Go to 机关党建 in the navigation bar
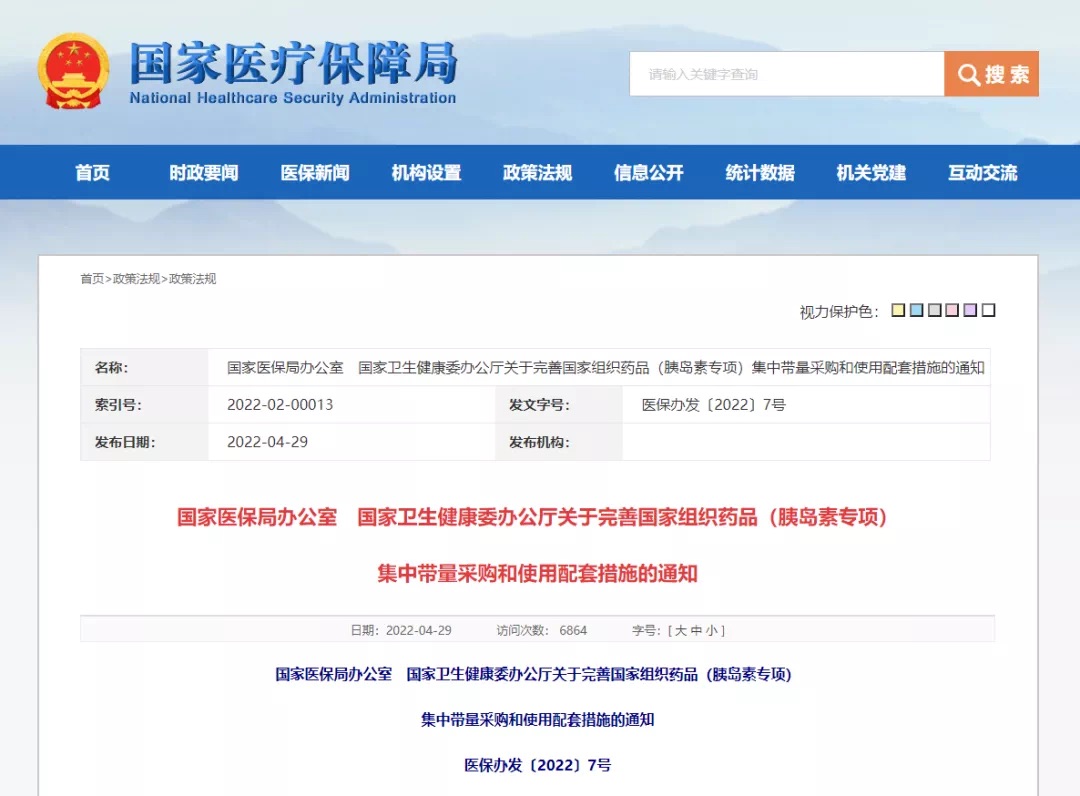Screen dimensions: 1080x796 [871, 172]
